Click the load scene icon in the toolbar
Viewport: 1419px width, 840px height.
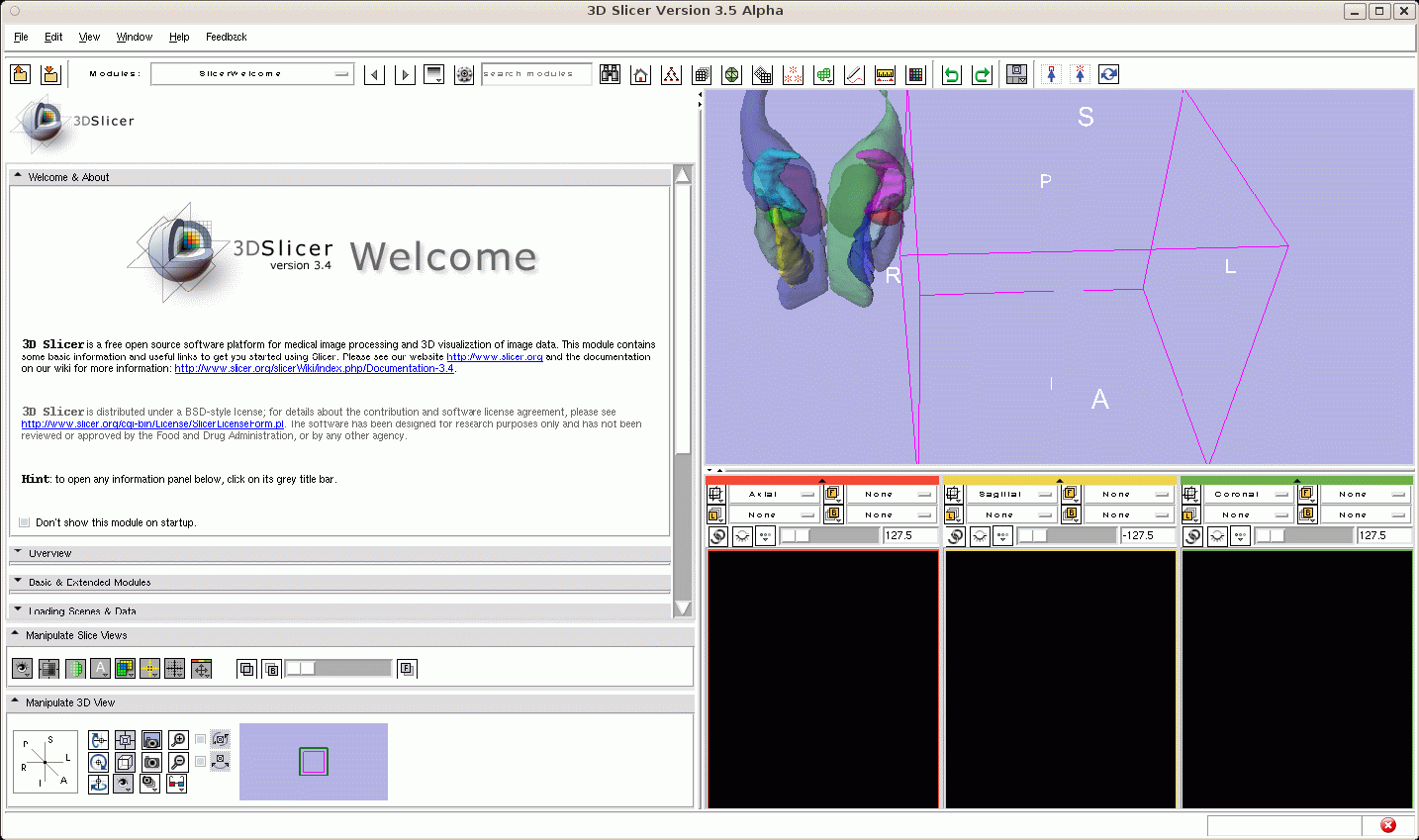pyautogui.click(x=21, y=74)
